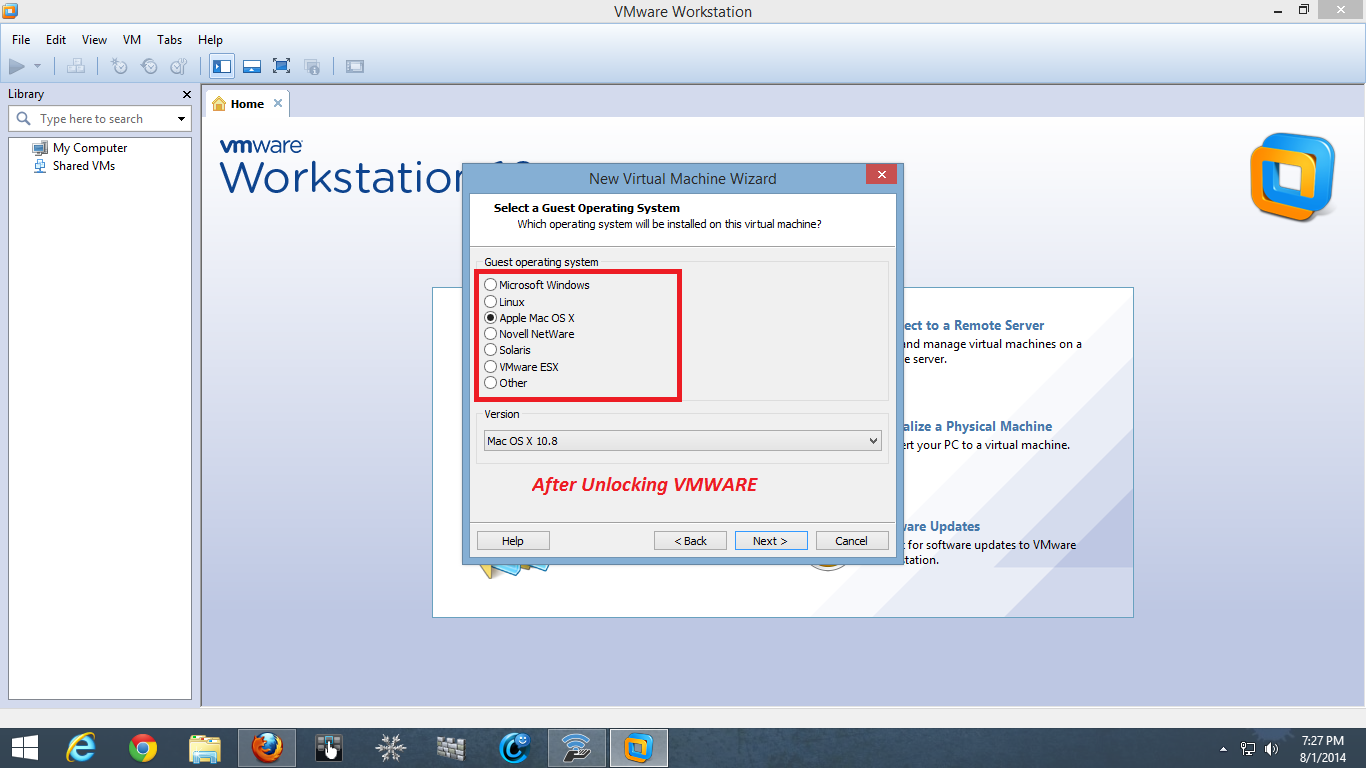The width and height of the screenshot is (1366, 768).
Task: Click the search magnifier icon in Library
Action: click(x=24, y=119)
